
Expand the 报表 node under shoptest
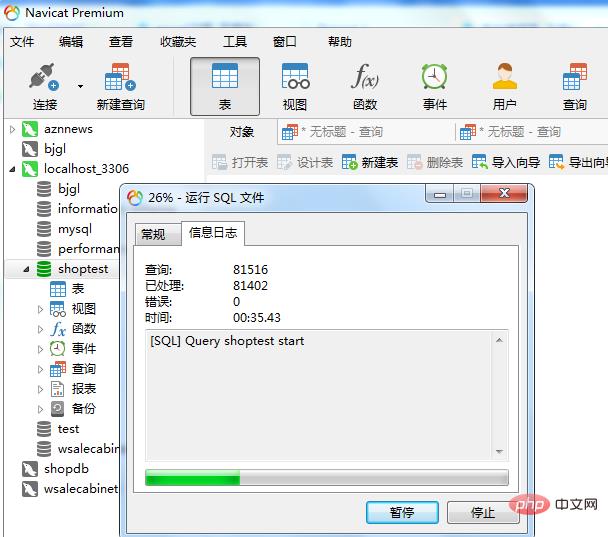tap(40, 389)
